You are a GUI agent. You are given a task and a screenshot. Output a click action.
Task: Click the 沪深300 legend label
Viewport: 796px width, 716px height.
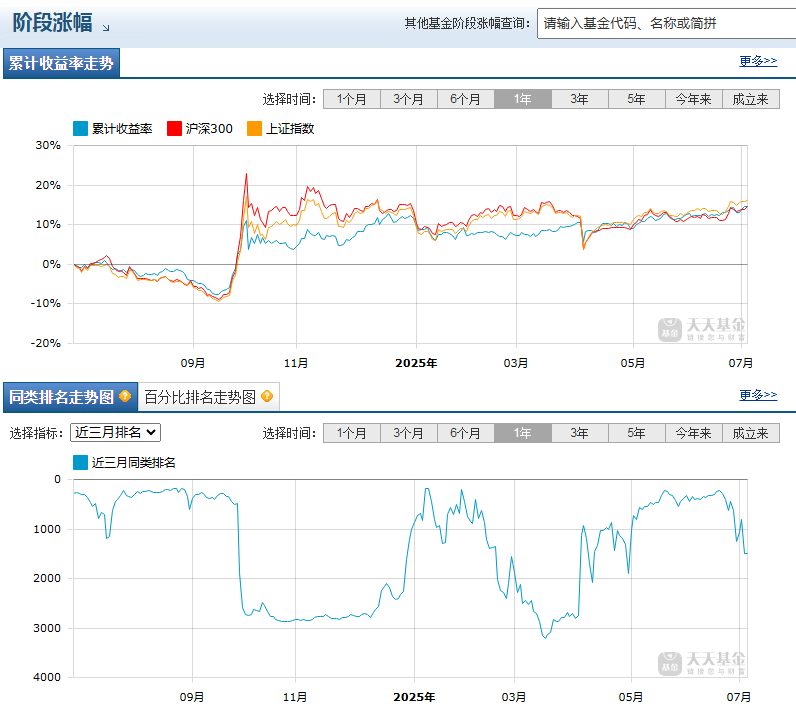209,128
